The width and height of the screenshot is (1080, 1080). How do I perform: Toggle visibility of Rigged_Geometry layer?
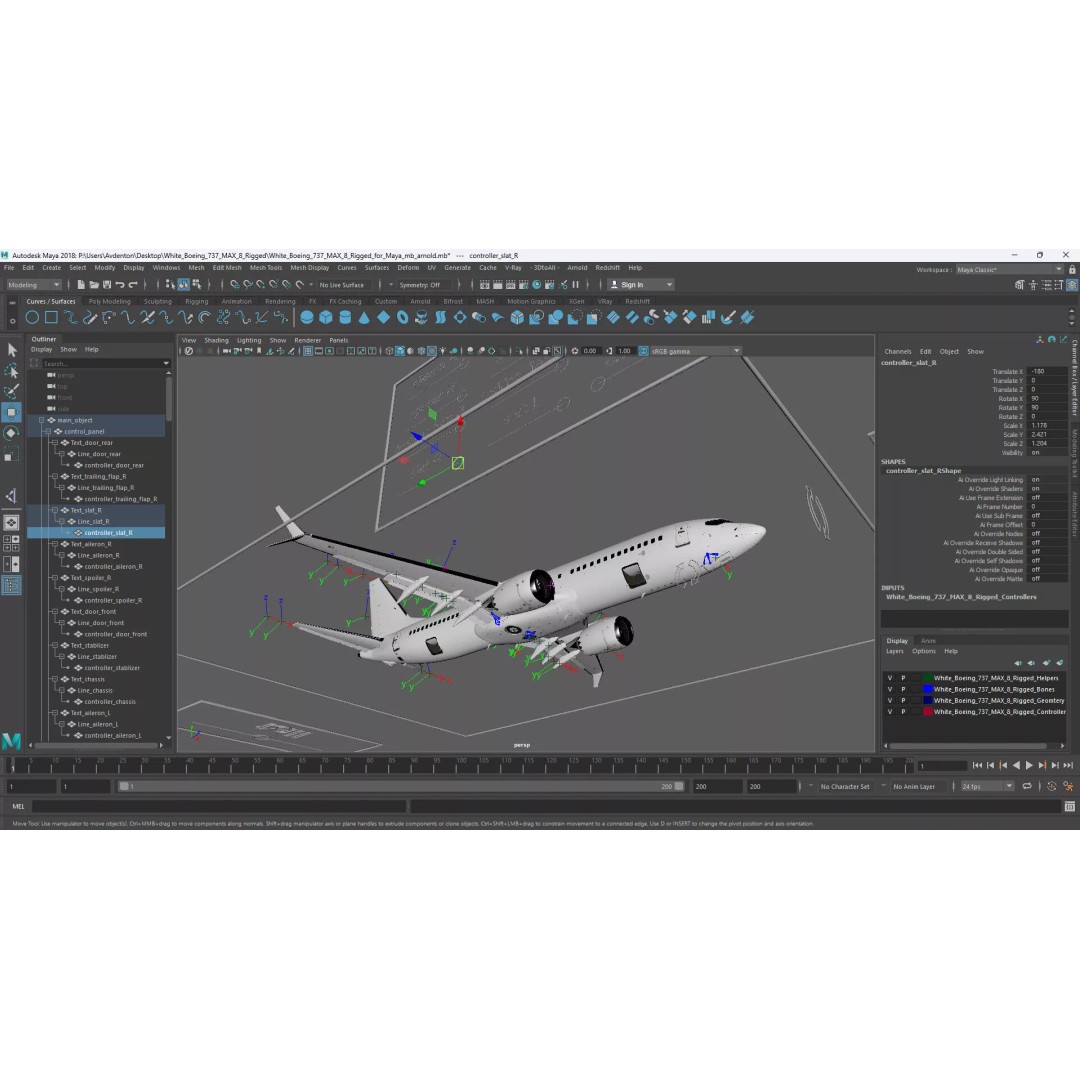tap(890, 700)
